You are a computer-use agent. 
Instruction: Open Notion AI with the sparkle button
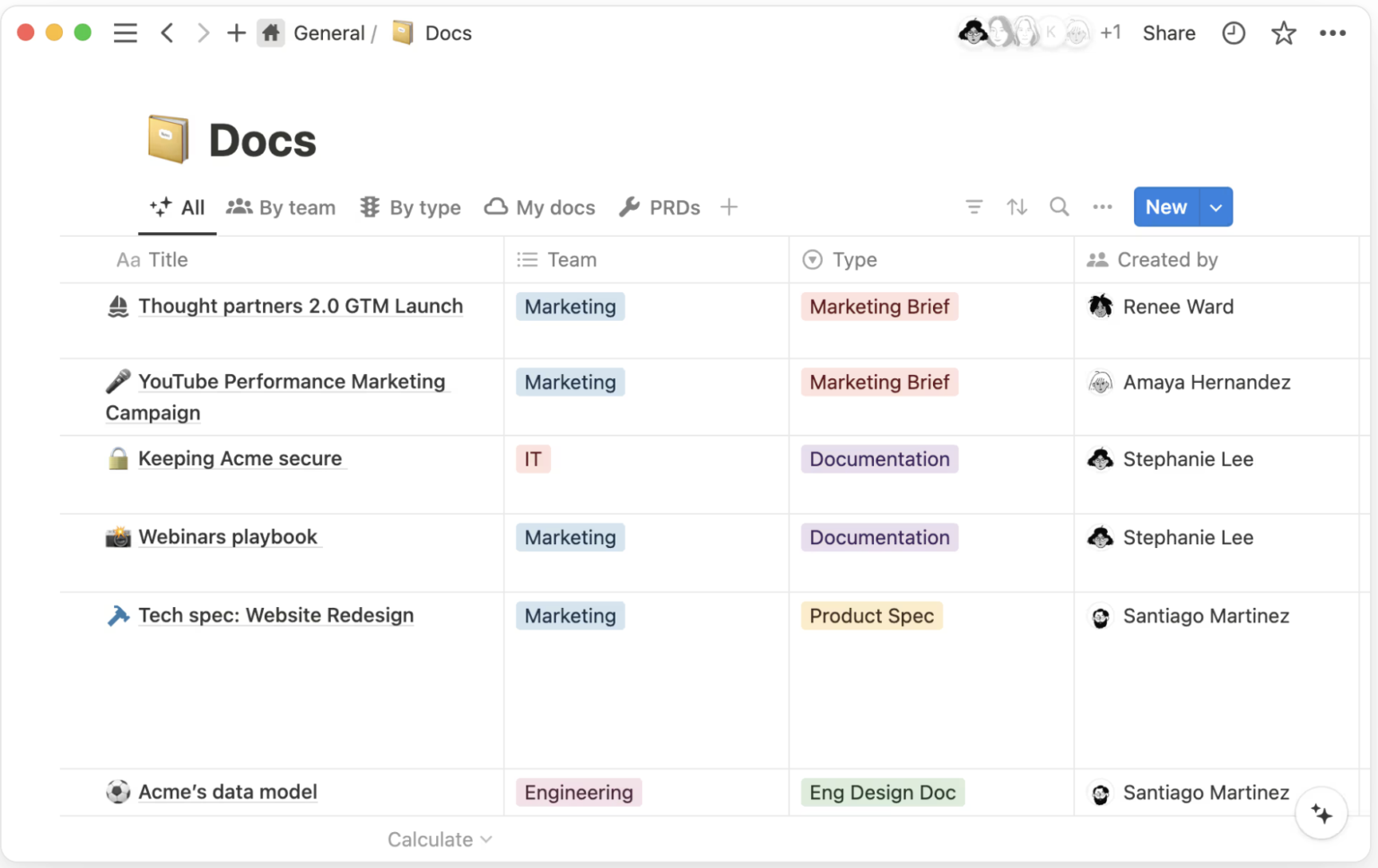(1321, 812)
